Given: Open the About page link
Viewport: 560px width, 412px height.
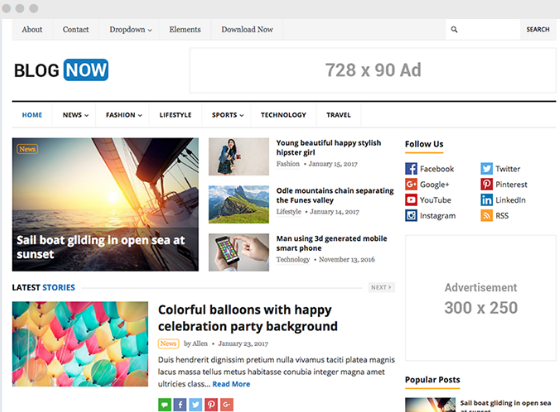Looking at the screenshot, I should [32, 30].
